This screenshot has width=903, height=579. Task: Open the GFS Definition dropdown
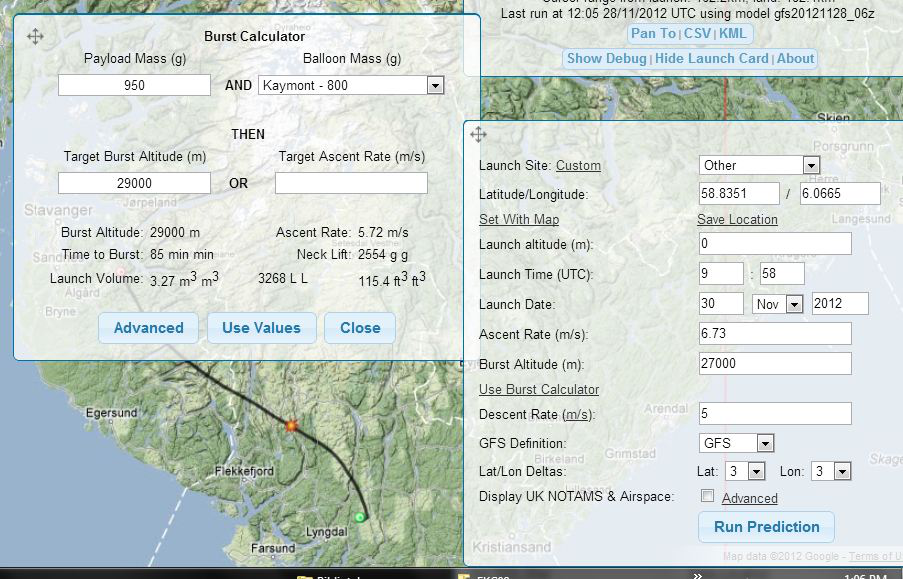pyautogui.click(x=737, y=443)
